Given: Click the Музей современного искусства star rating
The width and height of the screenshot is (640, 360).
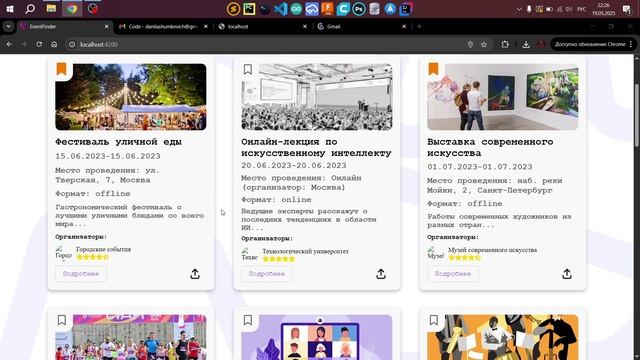Looking at the screenshot, I should (464, 258).
